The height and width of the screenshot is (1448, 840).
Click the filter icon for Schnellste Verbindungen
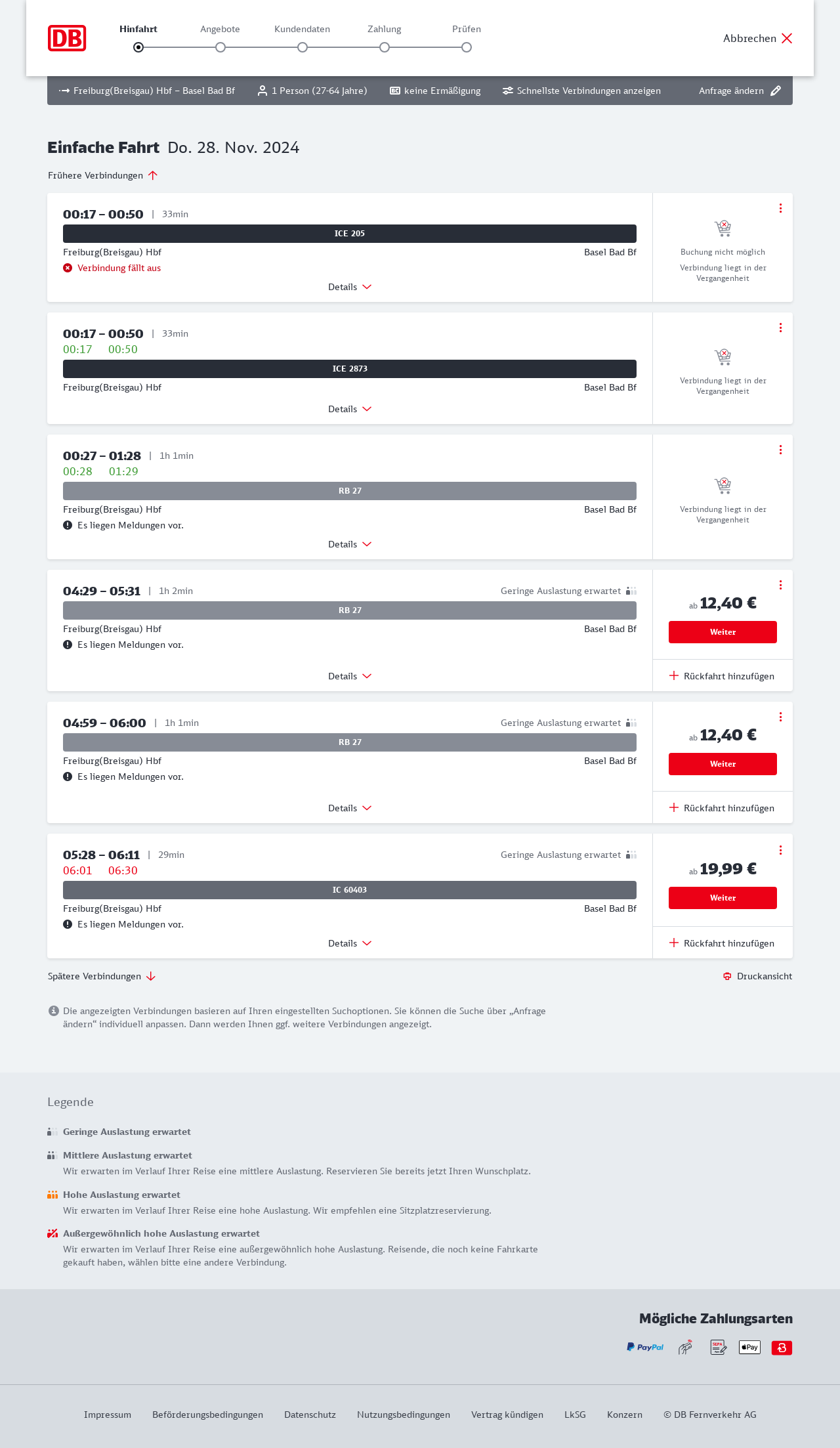[x=507, y=91]
